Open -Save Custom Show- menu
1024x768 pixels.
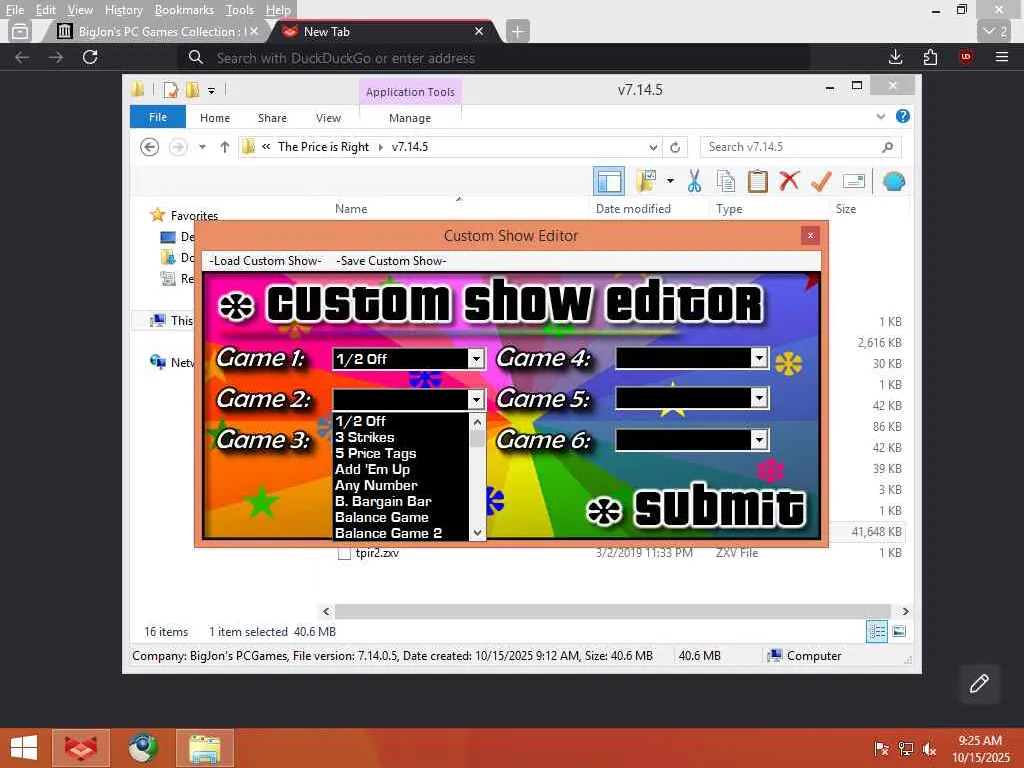pyautogui.click(x=391, y=261)
